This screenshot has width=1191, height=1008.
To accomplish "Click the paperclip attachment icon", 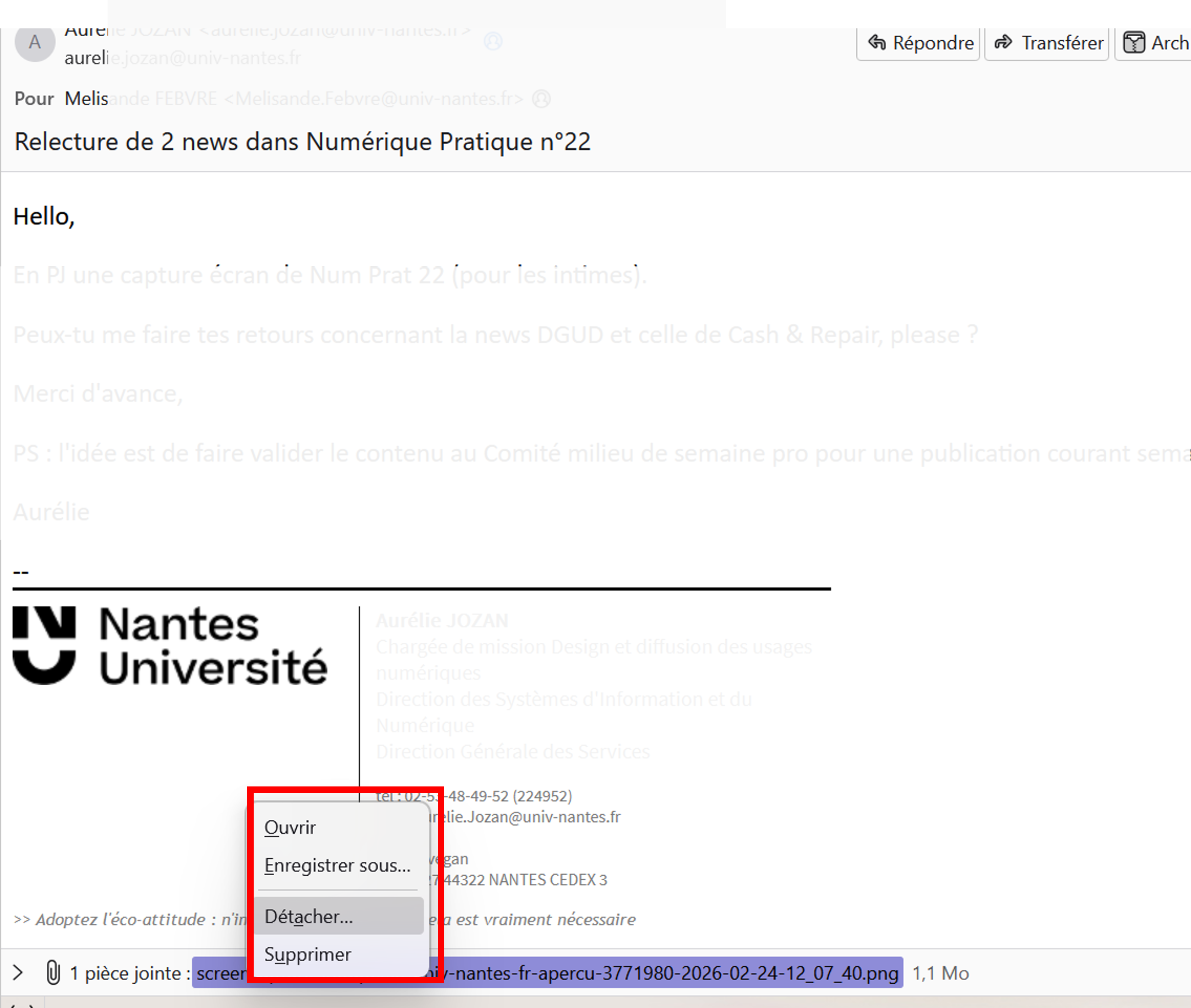I will pos(53,973).
